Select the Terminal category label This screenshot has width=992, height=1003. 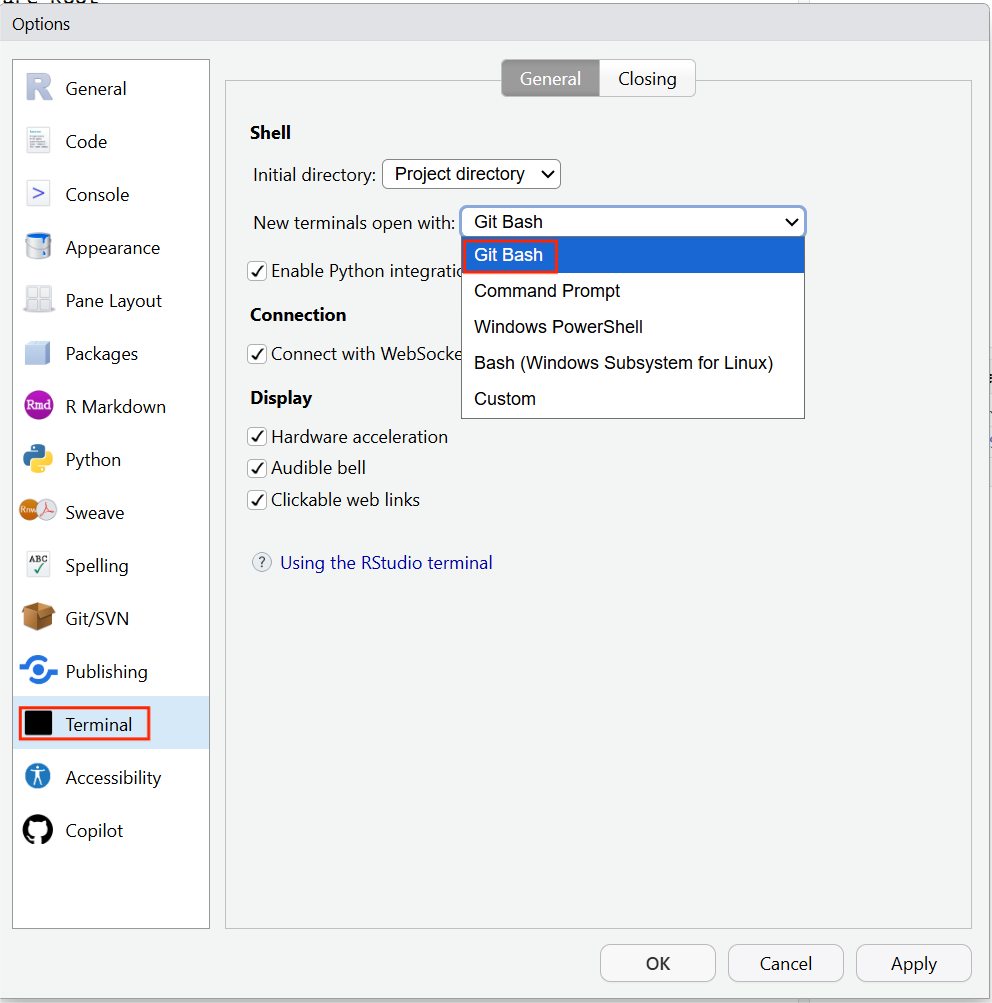click(98, 724)
